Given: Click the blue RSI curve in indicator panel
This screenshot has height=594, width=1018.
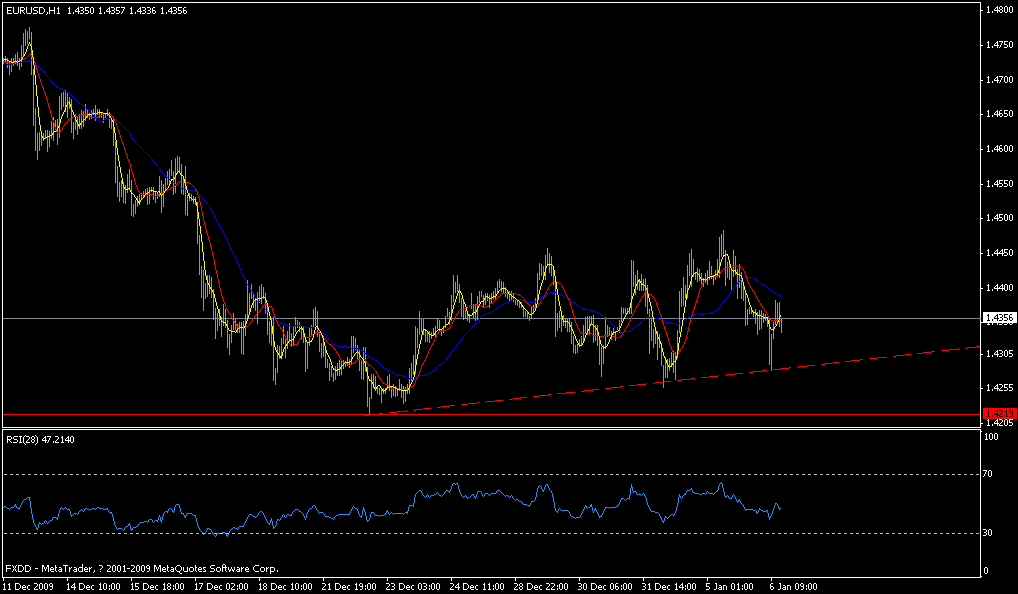Looking at the screenshot, I should click(x=460, y=493).
